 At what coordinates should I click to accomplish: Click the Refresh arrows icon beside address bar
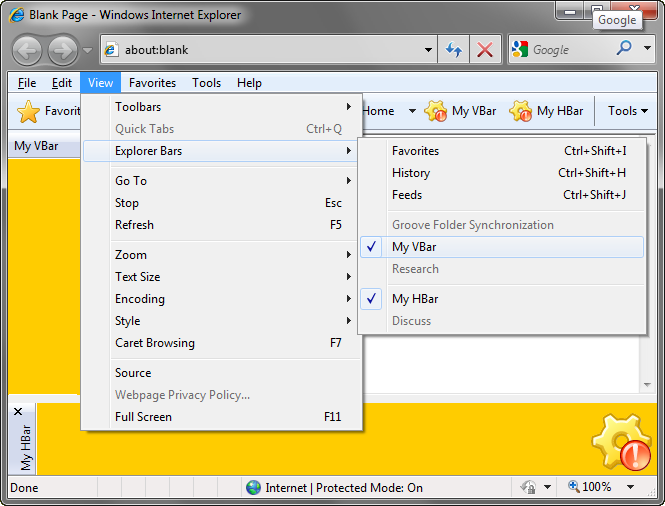click(x=454, y=50)
